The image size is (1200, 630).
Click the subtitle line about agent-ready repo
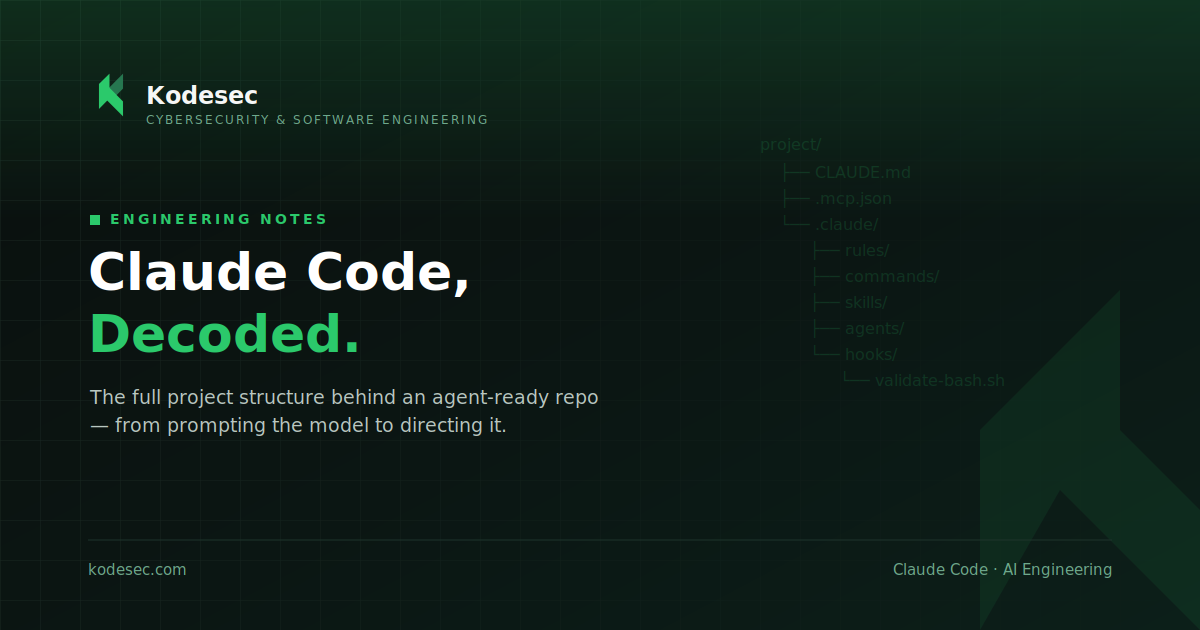click(x=344, y=398)
